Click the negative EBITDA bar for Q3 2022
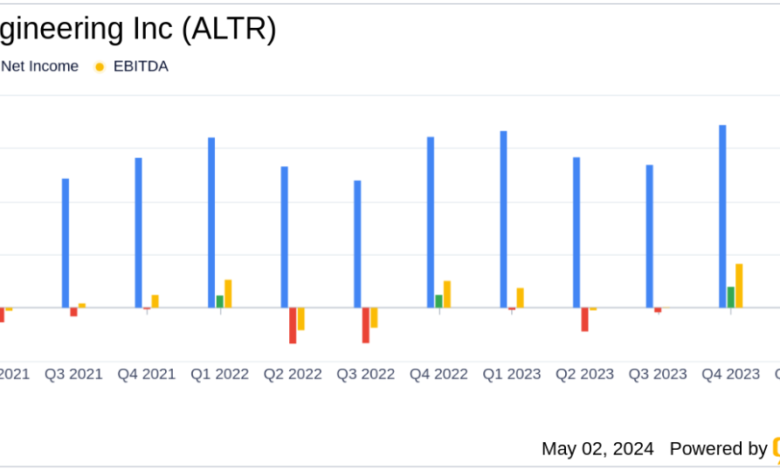This screenshot has width=780, height=470. point(374,318)
